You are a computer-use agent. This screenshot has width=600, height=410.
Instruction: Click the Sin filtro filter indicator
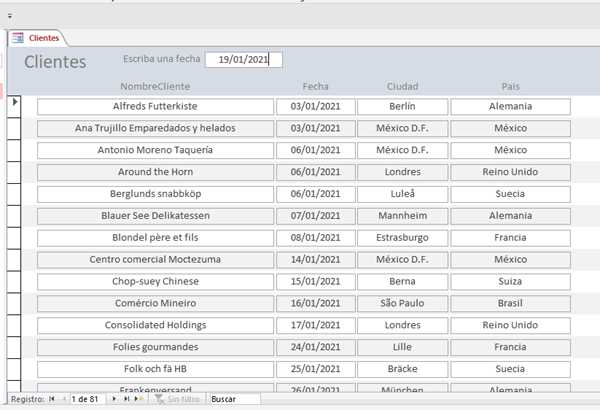click(178, 399)
